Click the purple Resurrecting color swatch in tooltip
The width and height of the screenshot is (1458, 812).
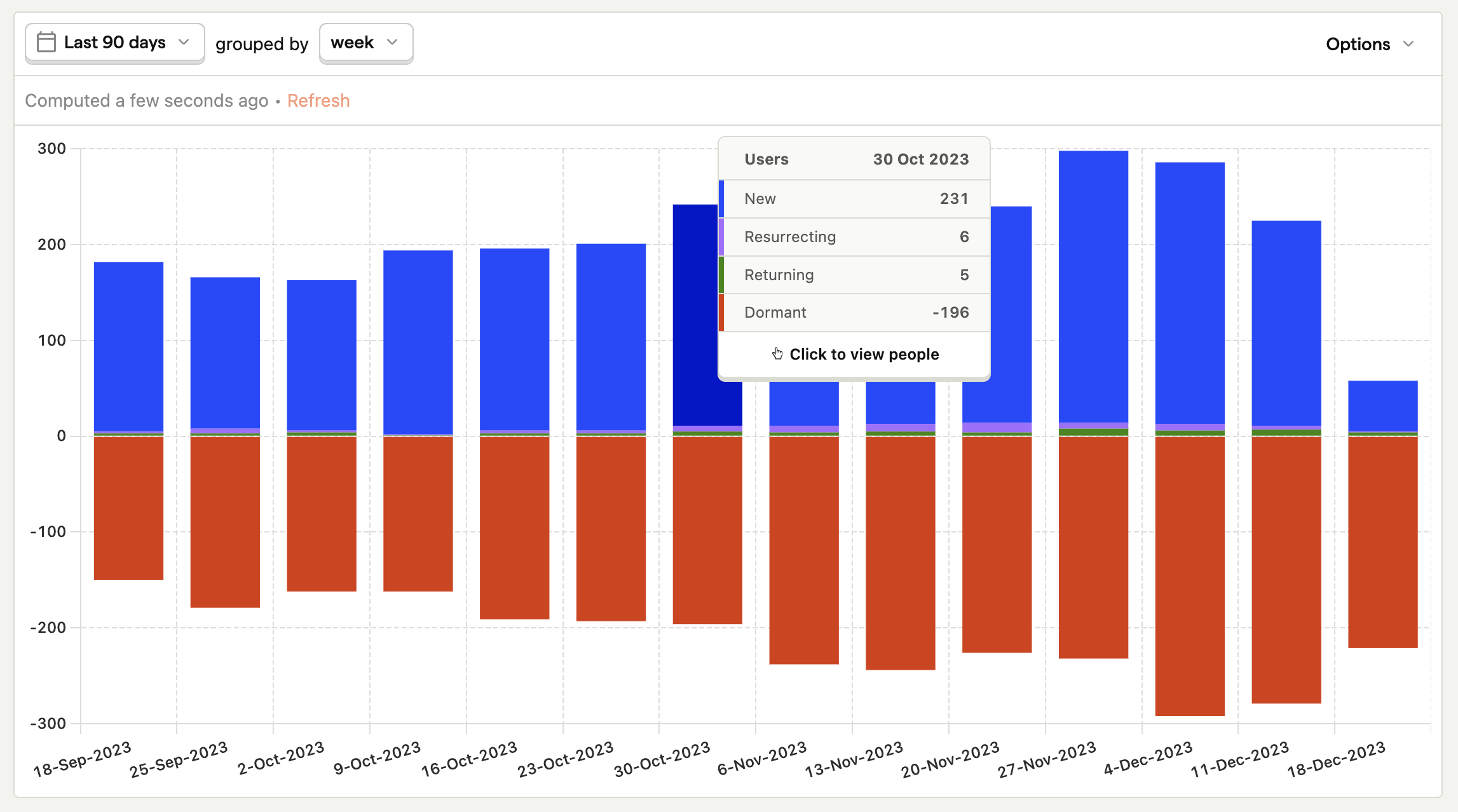coord(721,237)
